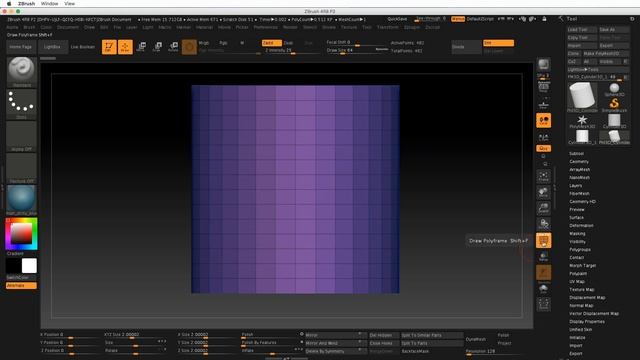Viewport: 640px width, 360px height.
Task: Expand the Deformation subpalette
Action: point(581,225)
